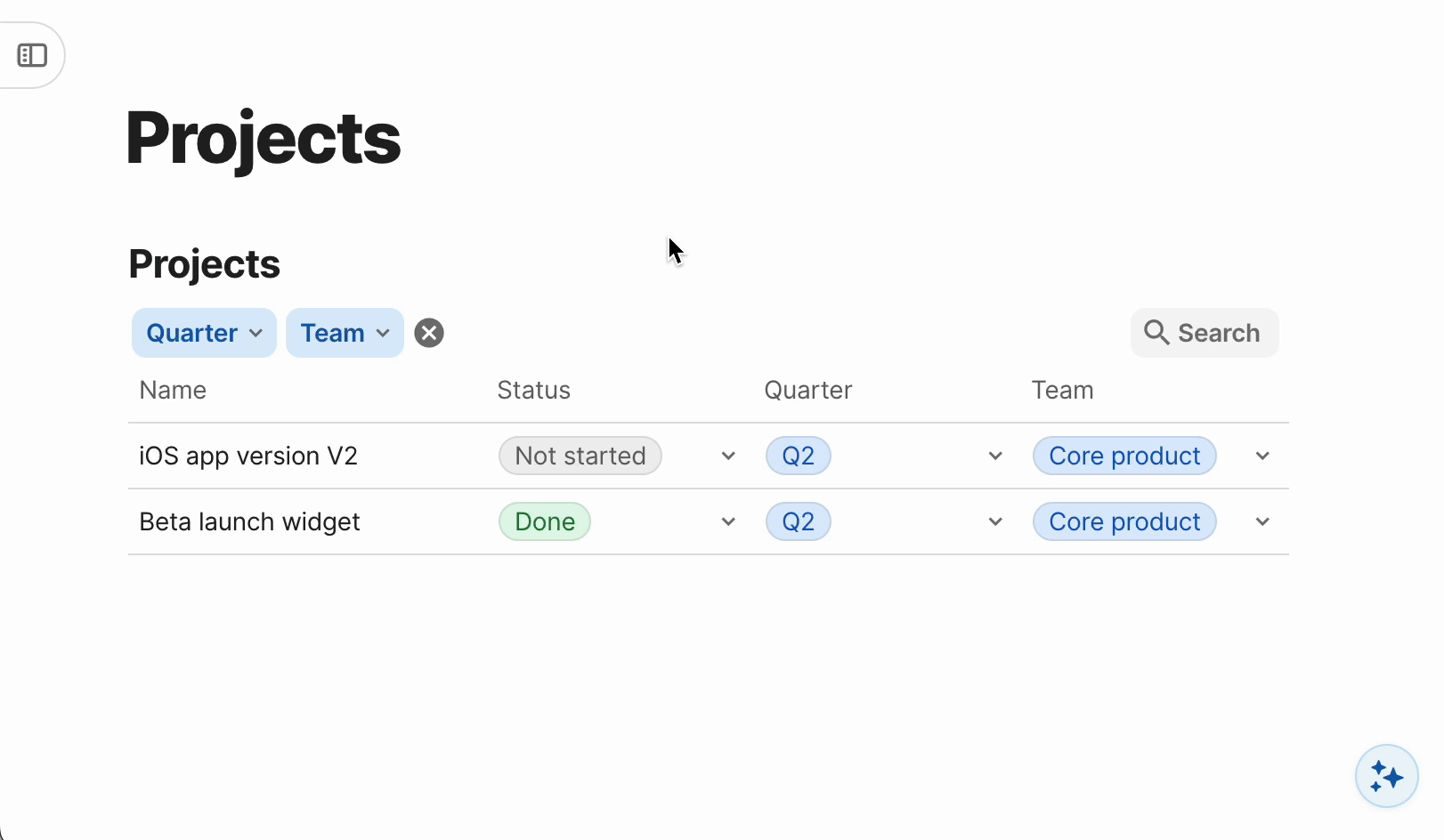Expand Status dropdown for Beta launch widget
The image size is (1444, 840).
(728, 521)
